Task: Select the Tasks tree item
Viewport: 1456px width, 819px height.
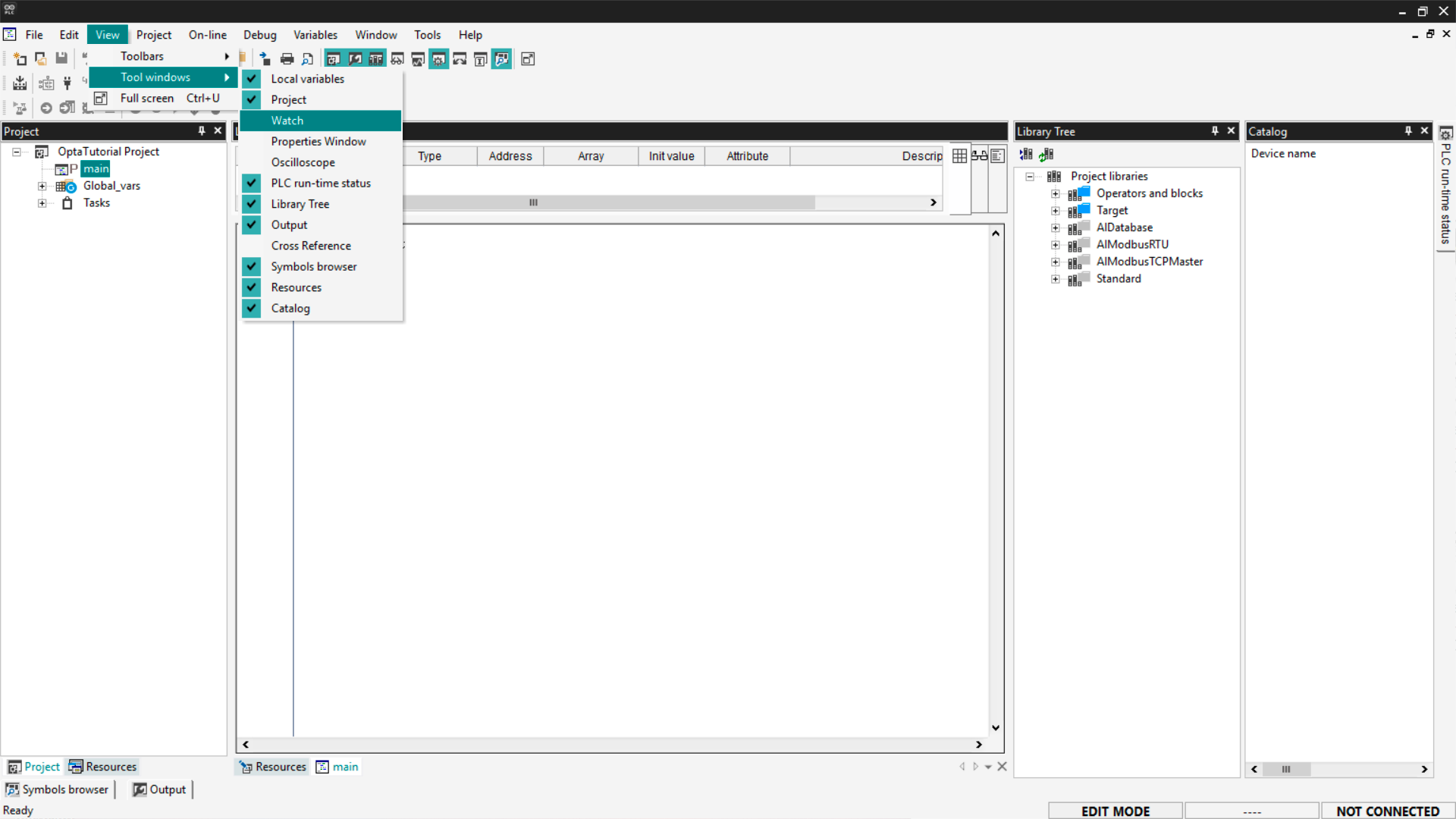Action: pos(96,203)
